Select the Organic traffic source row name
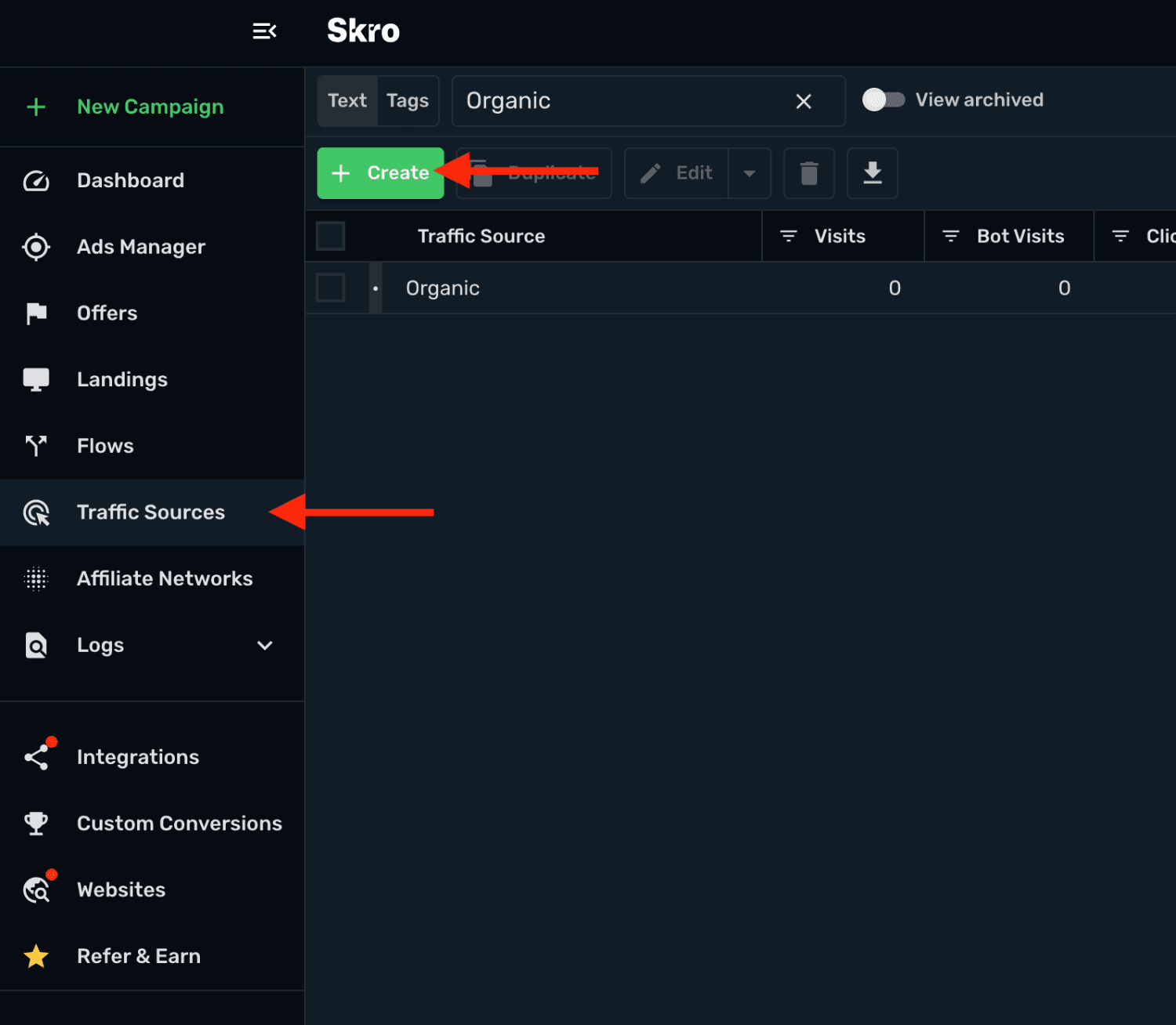The width and height of the screenshot is (1176, 1025). pyautogui.click(x=443, y=288)
